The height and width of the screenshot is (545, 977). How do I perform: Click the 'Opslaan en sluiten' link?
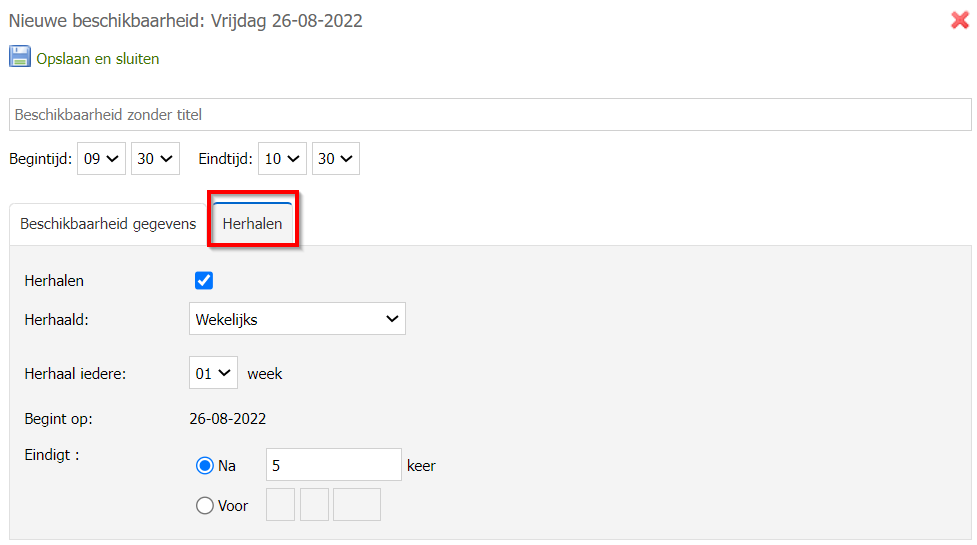pyautogui.click(x=97, y=59)
